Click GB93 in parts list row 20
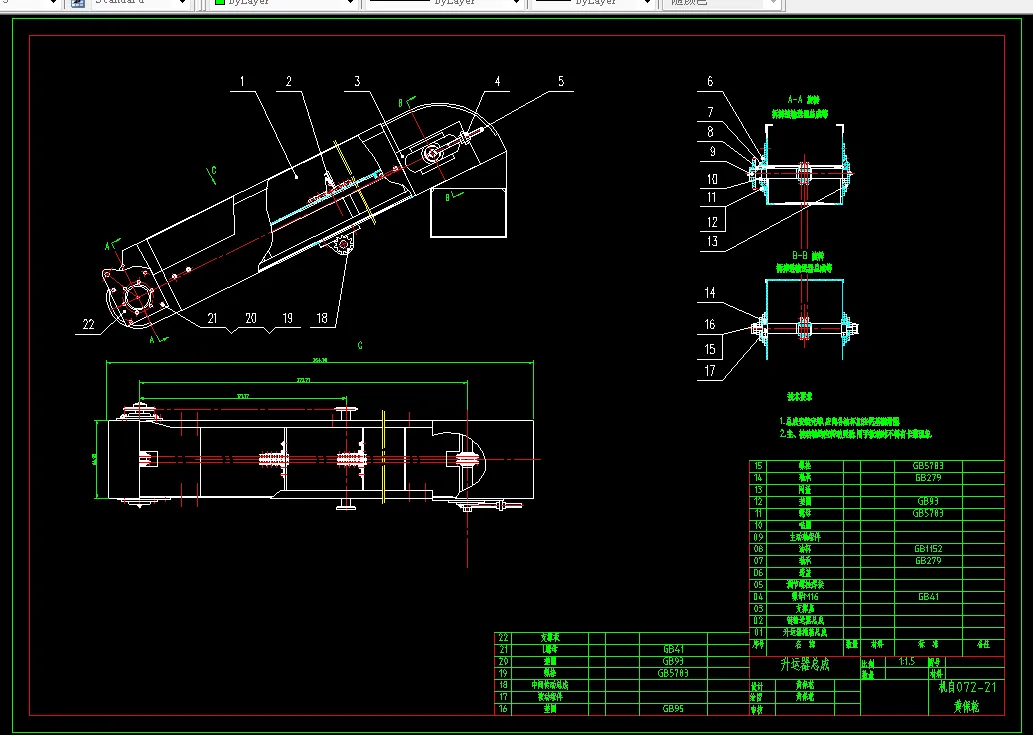Viewport: 1033px width, 735px height. pyautogui.click(x=673, y=661)
